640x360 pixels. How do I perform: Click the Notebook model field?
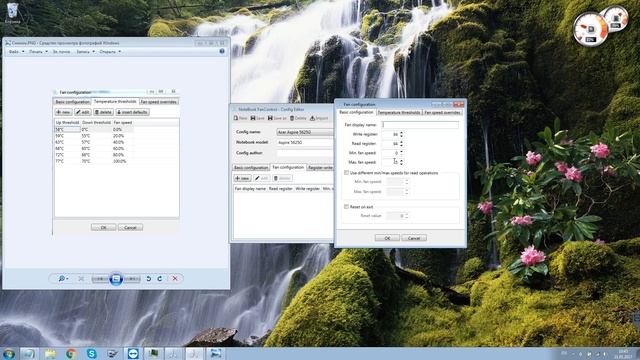(305, 142)
